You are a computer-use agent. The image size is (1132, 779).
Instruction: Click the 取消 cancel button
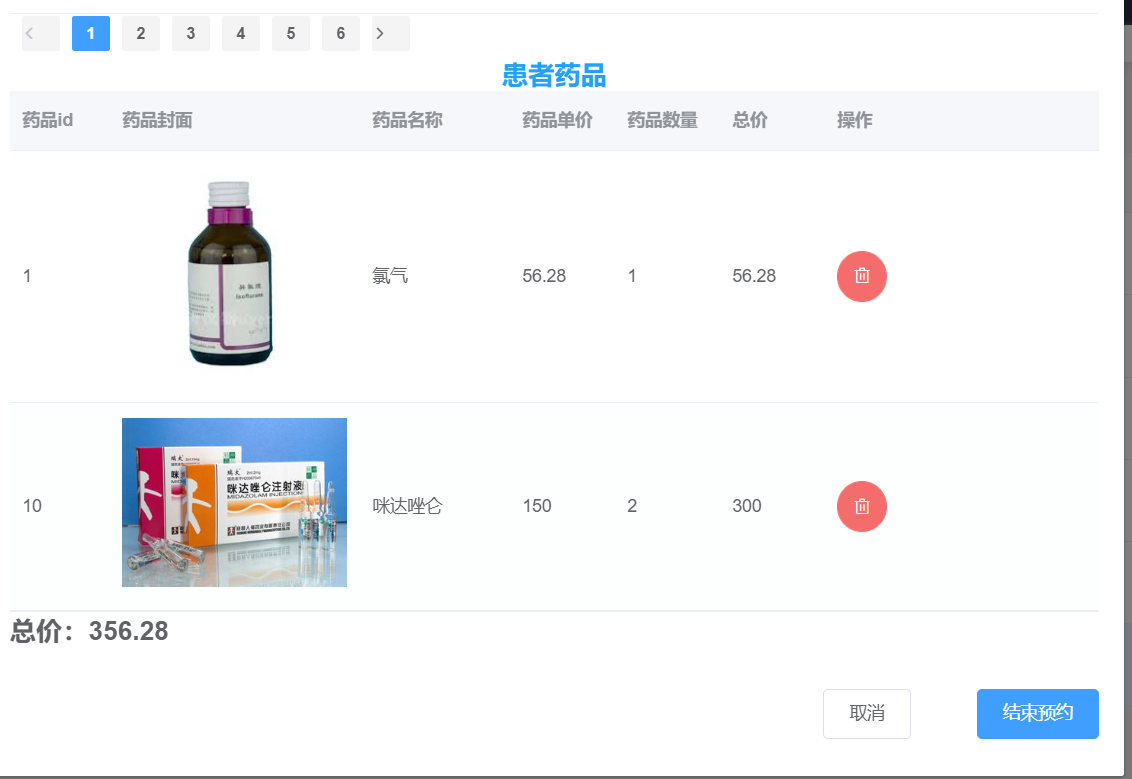tap(866, 713)
